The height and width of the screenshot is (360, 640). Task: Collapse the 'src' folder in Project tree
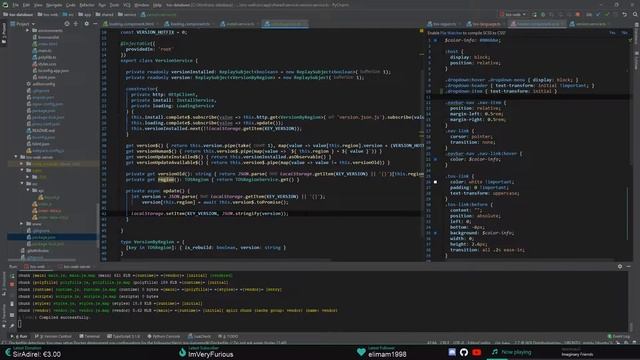tap(23, 183)
